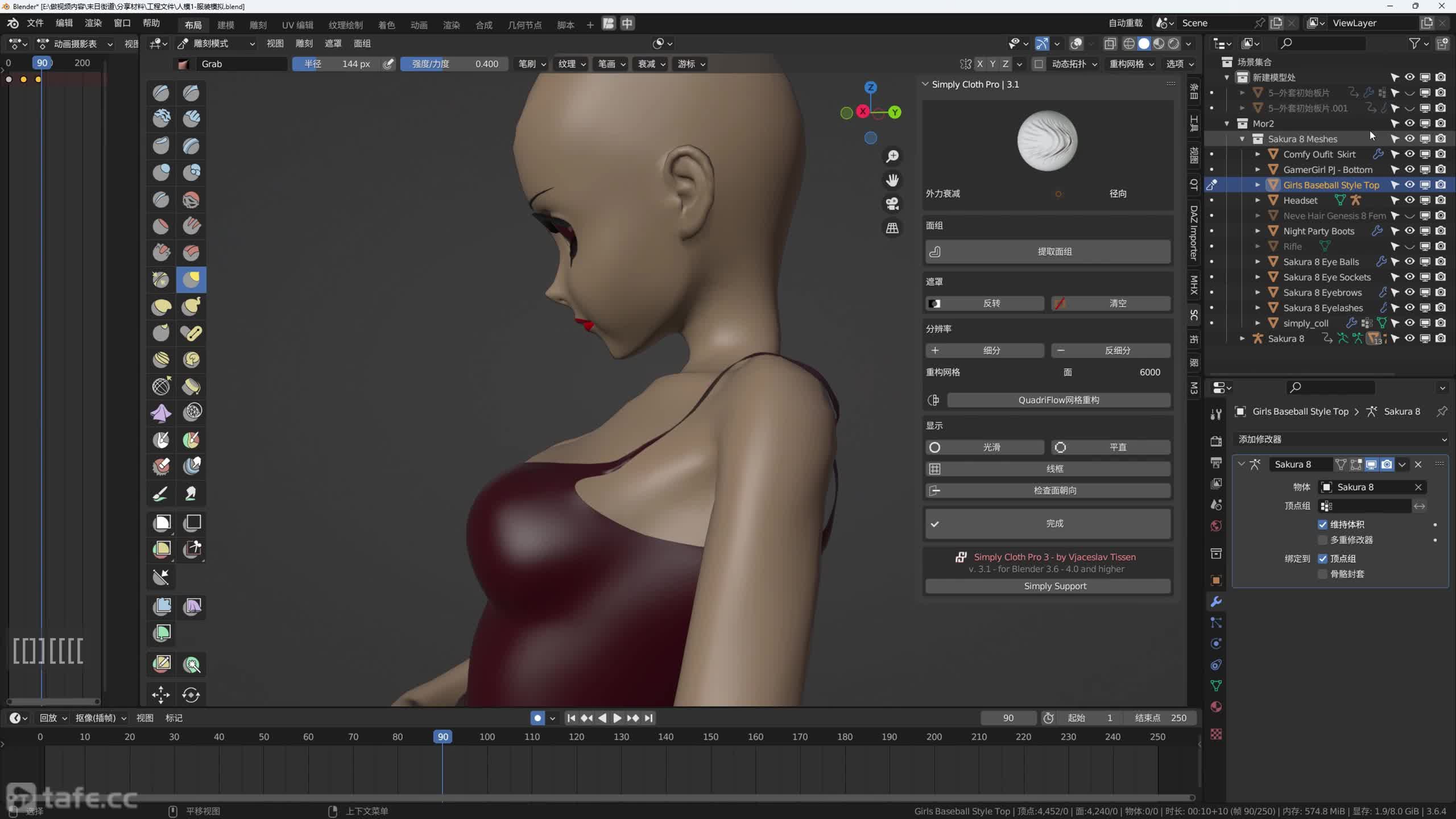Viewport: 1456px width, 819px height.
Task: Enable 多重修改器 checkbox
Action: click(1322, 540)
